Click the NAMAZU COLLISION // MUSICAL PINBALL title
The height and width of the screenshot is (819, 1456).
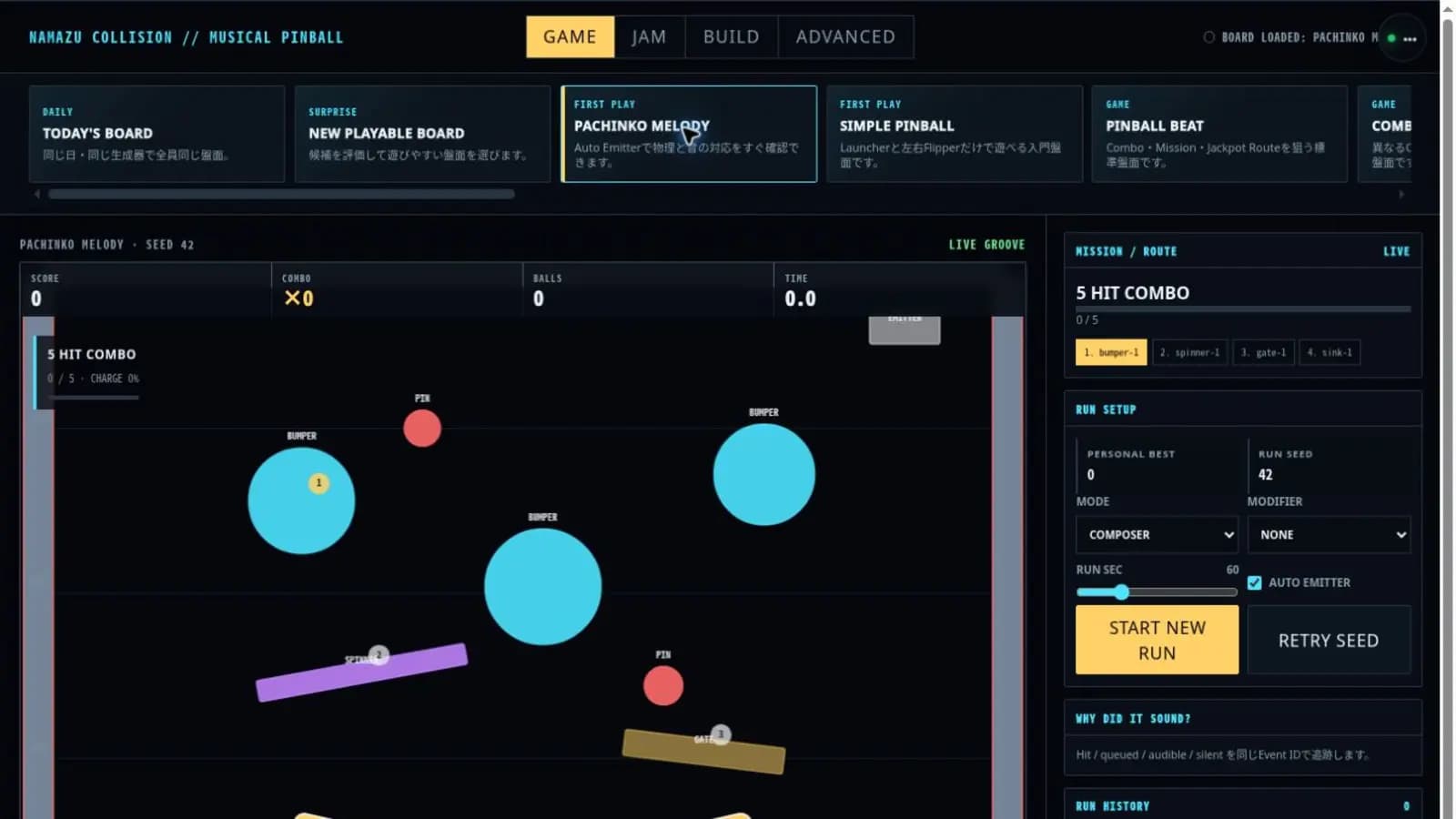[186, 37]
